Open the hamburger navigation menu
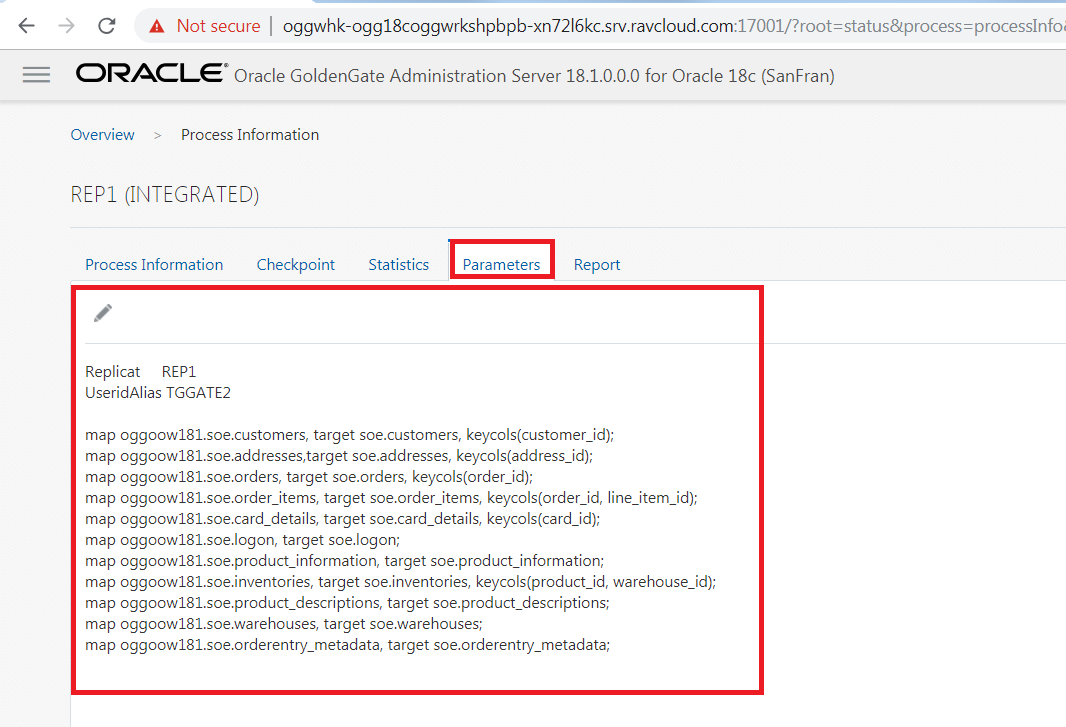This screenshot has height=727, width=1066. point(36,75)
